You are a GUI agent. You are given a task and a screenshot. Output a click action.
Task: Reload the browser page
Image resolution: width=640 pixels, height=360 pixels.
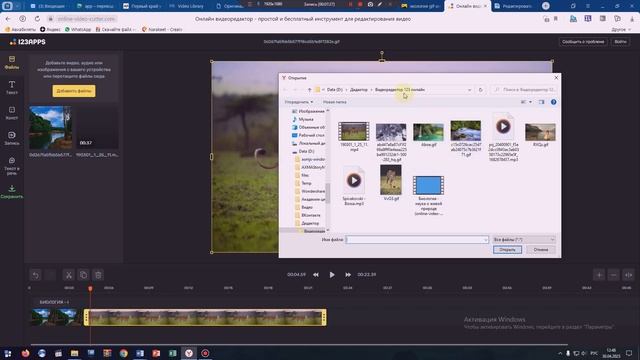(37, 19)
